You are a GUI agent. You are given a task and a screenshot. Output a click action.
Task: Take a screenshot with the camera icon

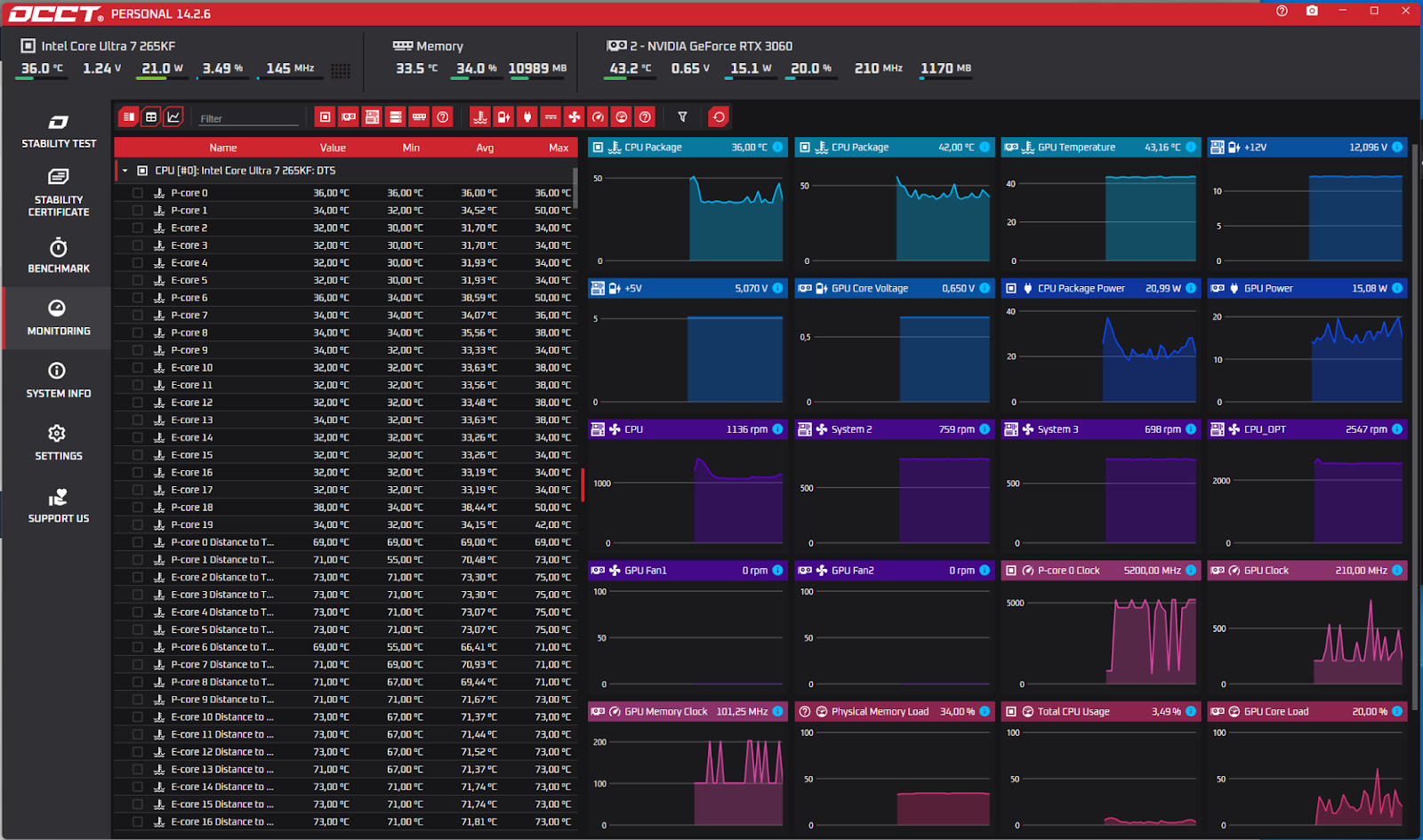1312,11
